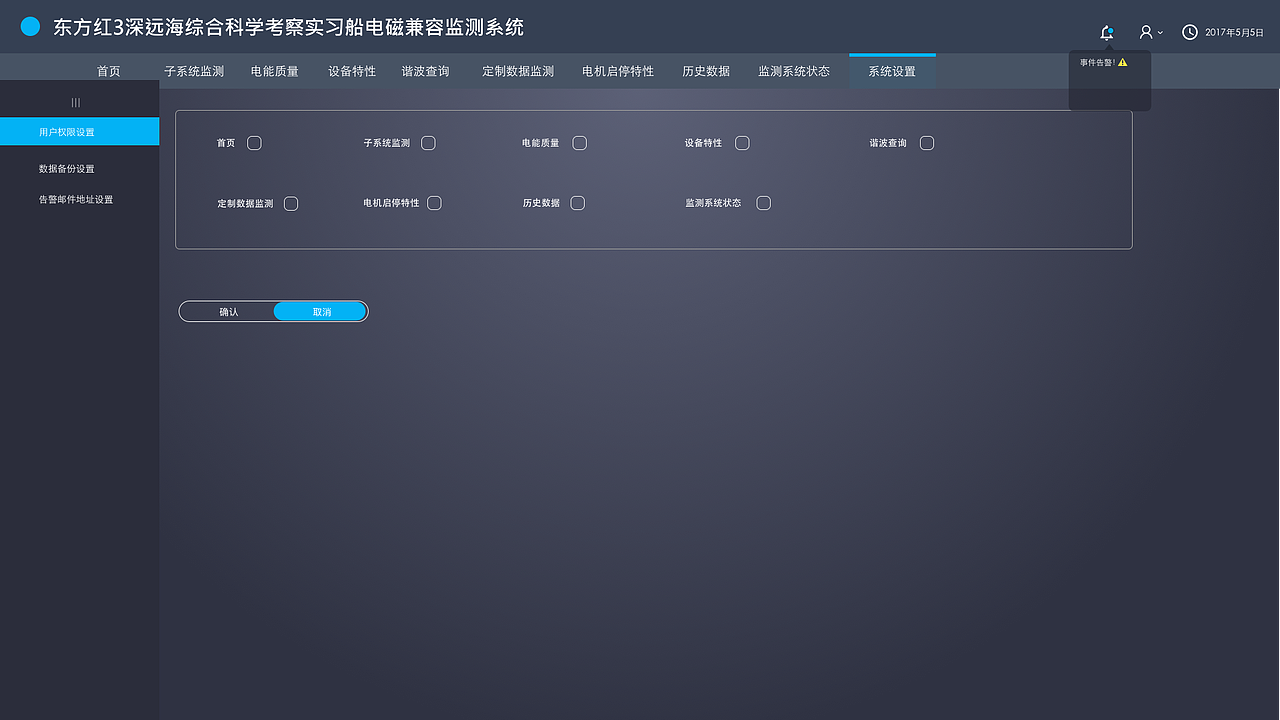Select 用户权限设置 in sidebar

80,131
